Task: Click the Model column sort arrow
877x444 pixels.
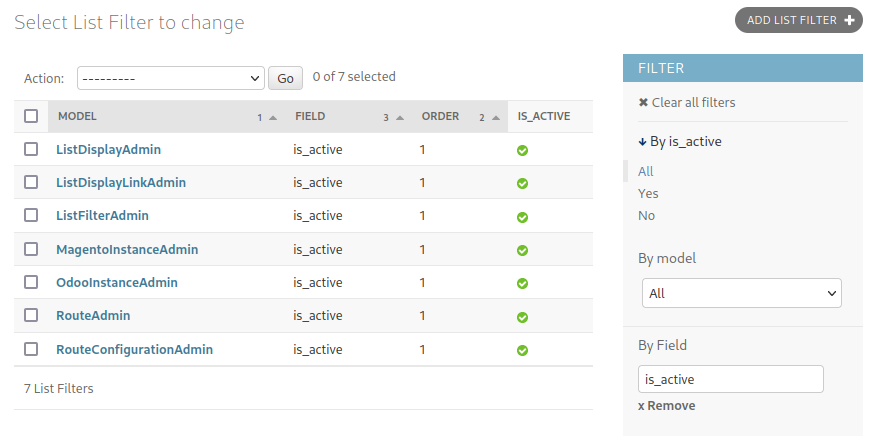Action: coord(273,117)
